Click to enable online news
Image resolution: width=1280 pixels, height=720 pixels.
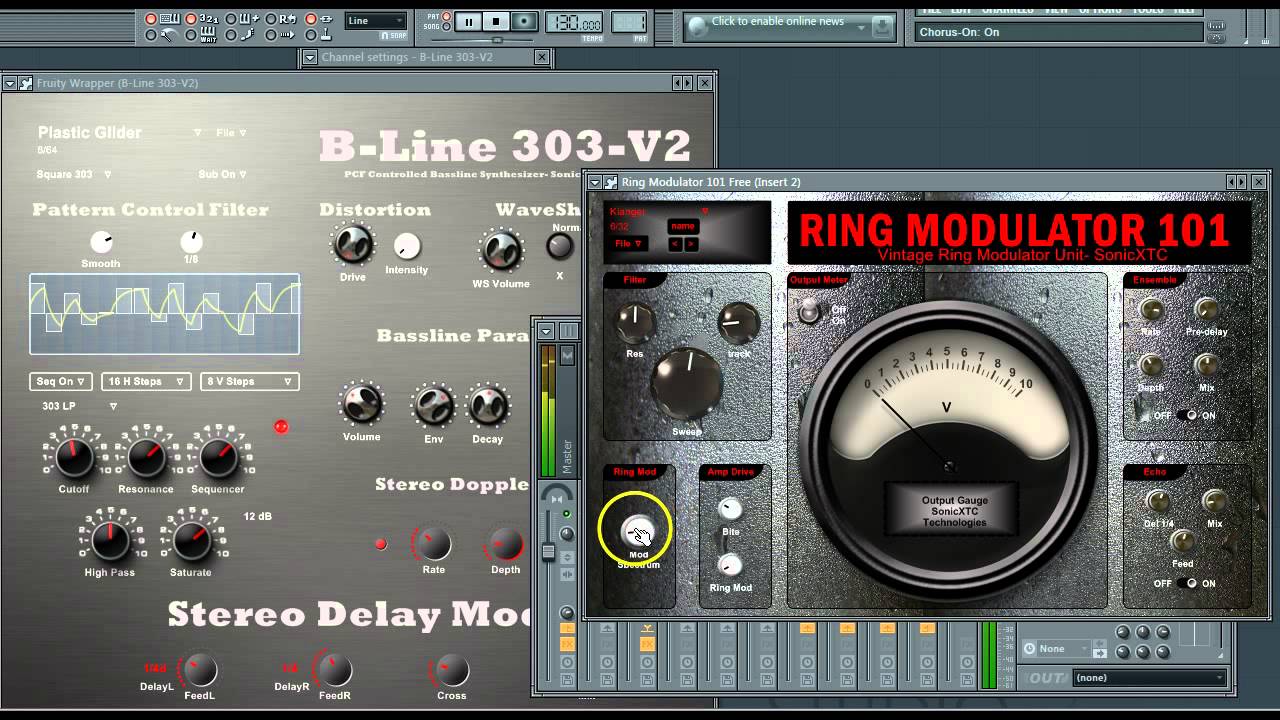point(778,21)
